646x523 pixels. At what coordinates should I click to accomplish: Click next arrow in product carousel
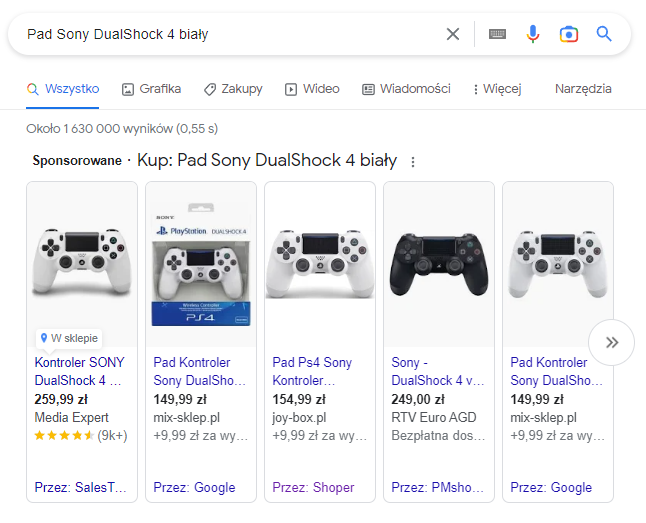[611, 342]
